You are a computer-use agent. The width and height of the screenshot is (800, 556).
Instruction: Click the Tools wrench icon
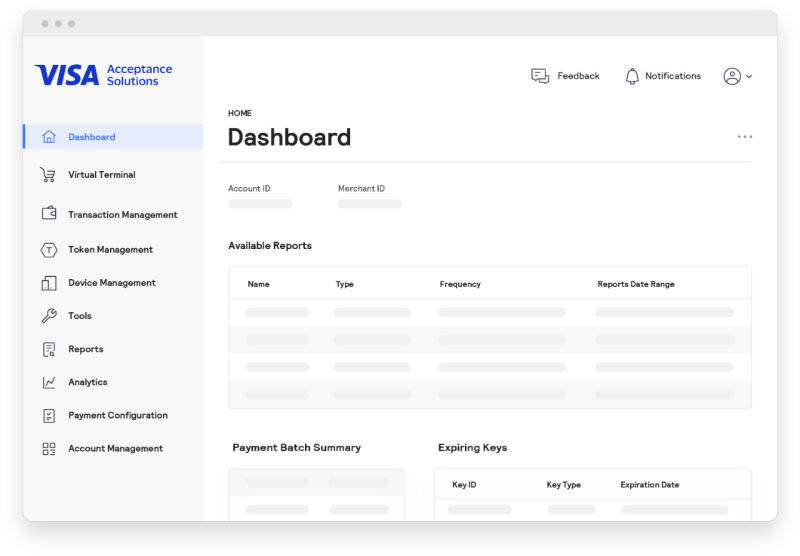click(x=49, y=316)
